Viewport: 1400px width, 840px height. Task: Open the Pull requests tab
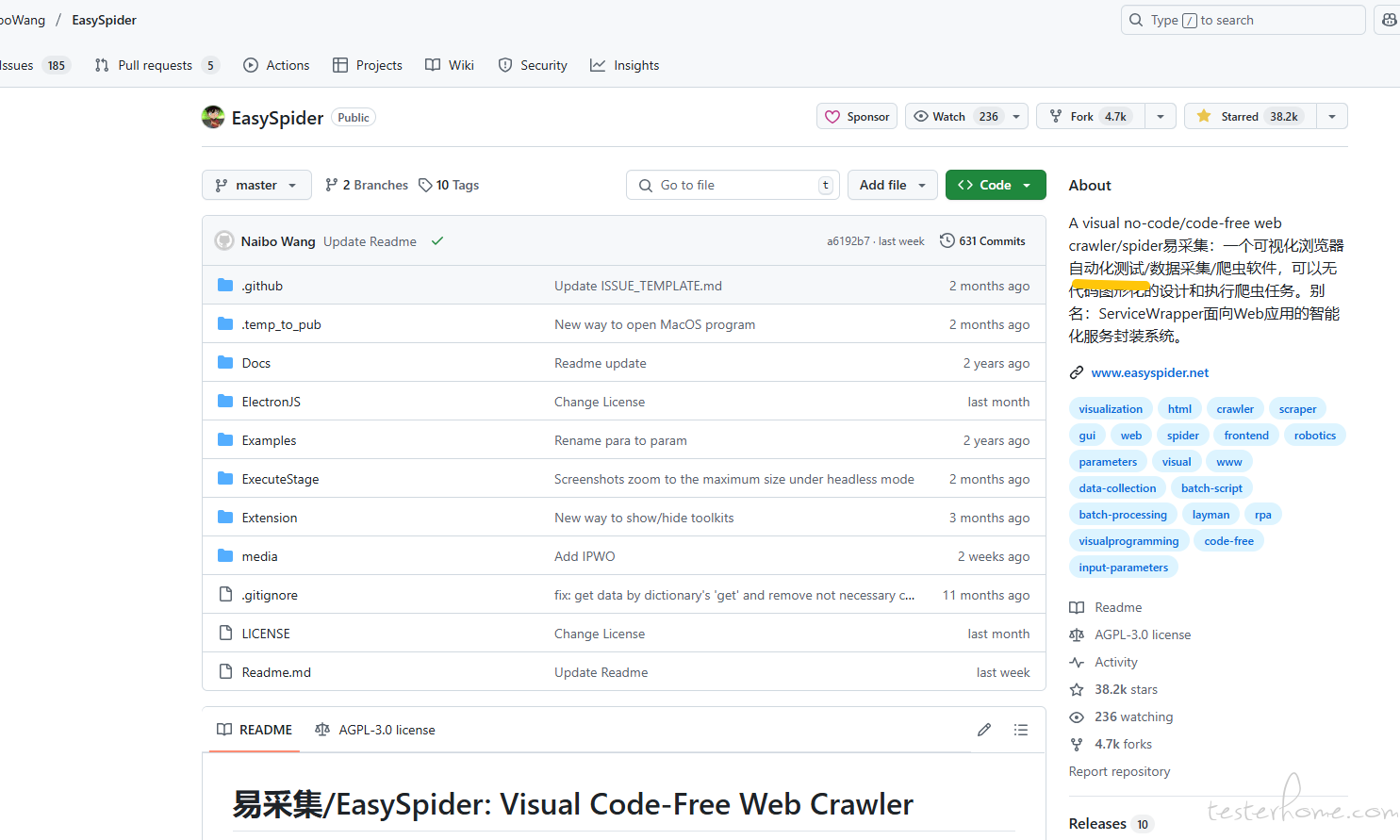pos(156,65)
